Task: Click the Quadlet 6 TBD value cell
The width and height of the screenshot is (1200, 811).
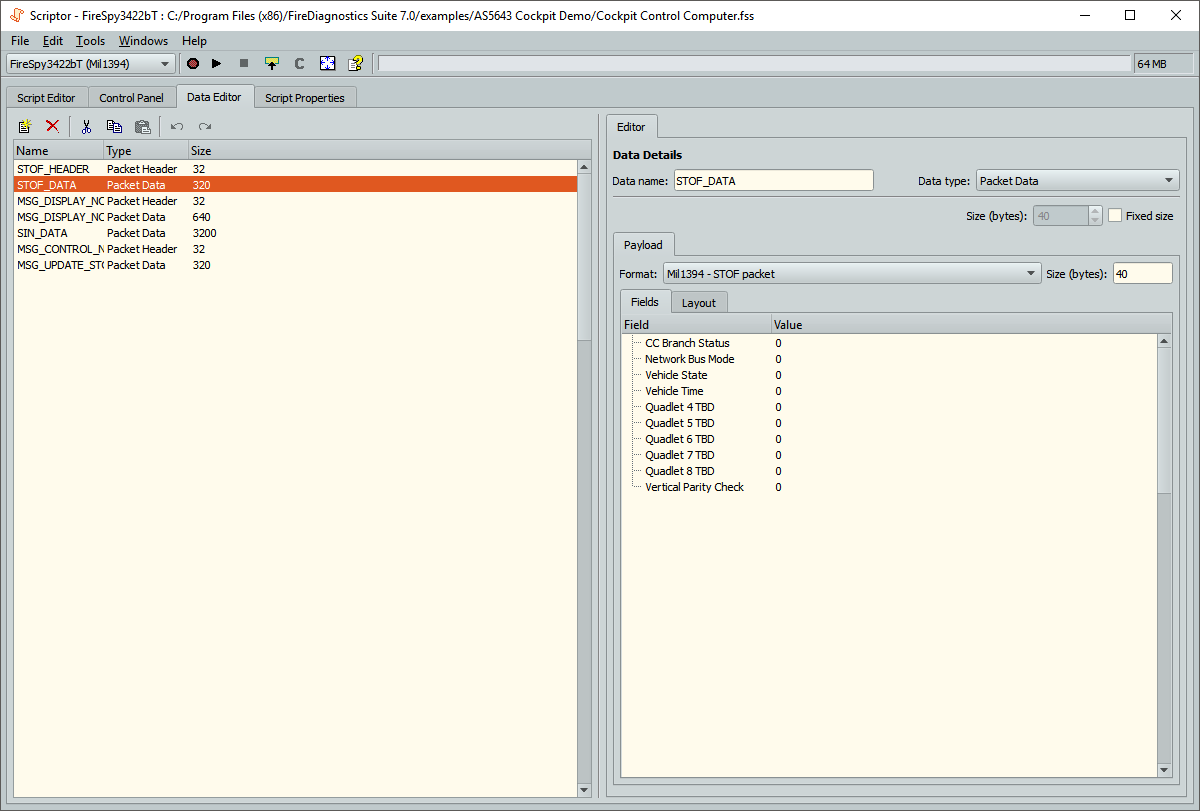Action: tap(964, 439)
